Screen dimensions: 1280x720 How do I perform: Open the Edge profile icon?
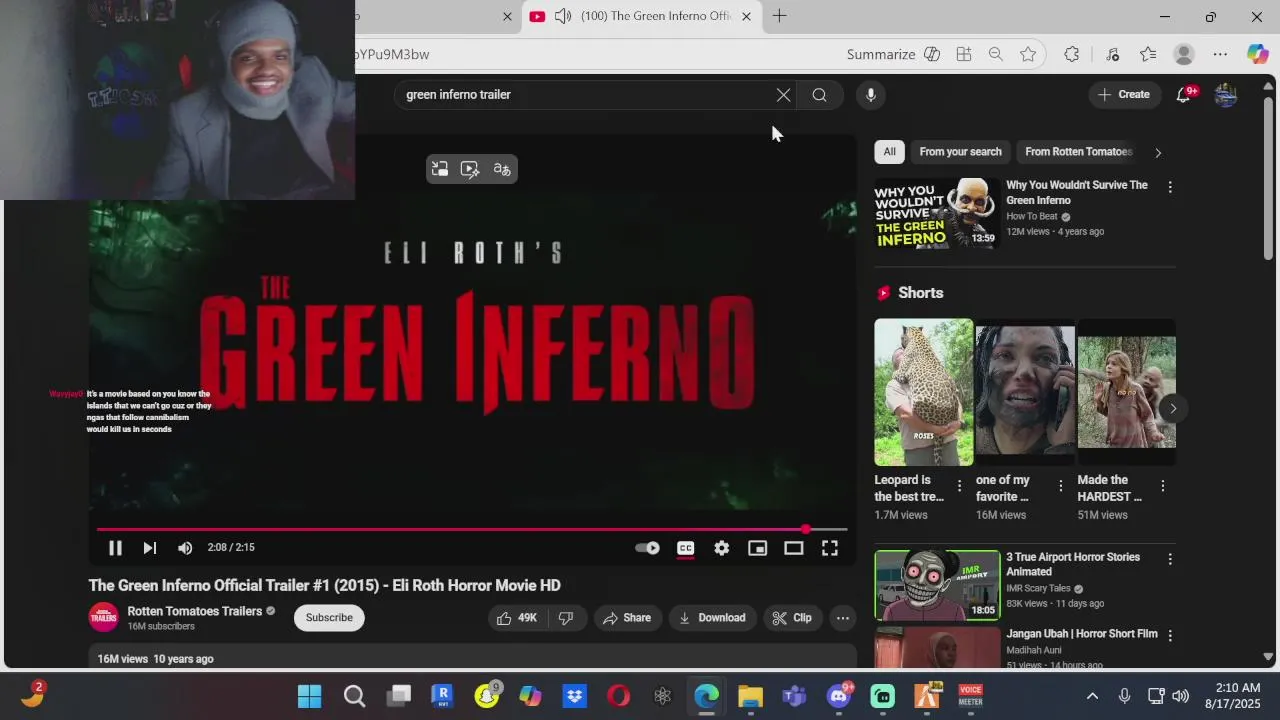(1184, 54)
